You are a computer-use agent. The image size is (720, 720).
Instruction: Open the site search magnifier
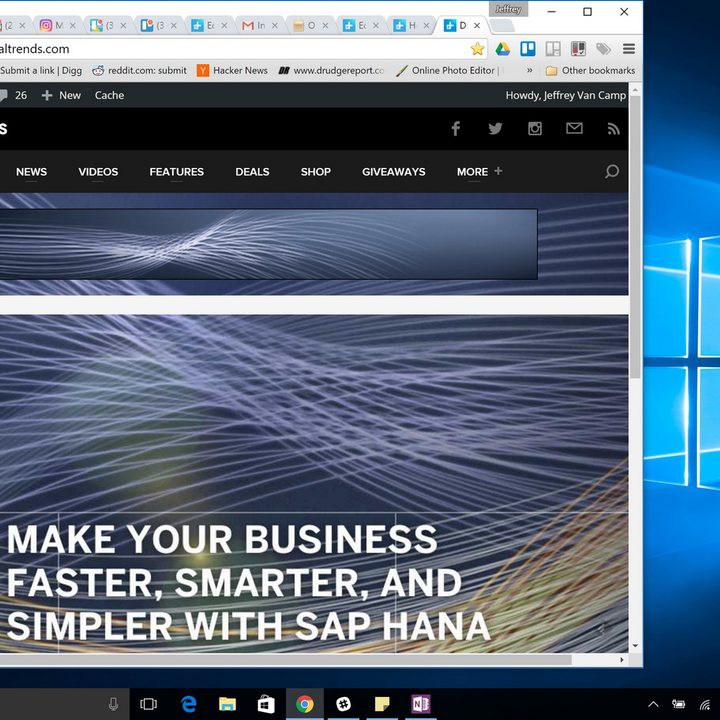(612, 172)
